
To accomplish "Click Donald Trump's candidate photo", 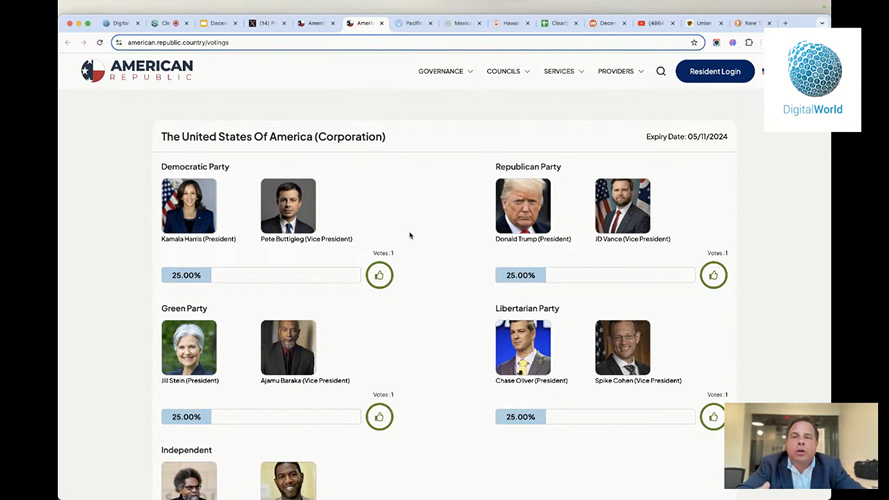I will [523, 206].
